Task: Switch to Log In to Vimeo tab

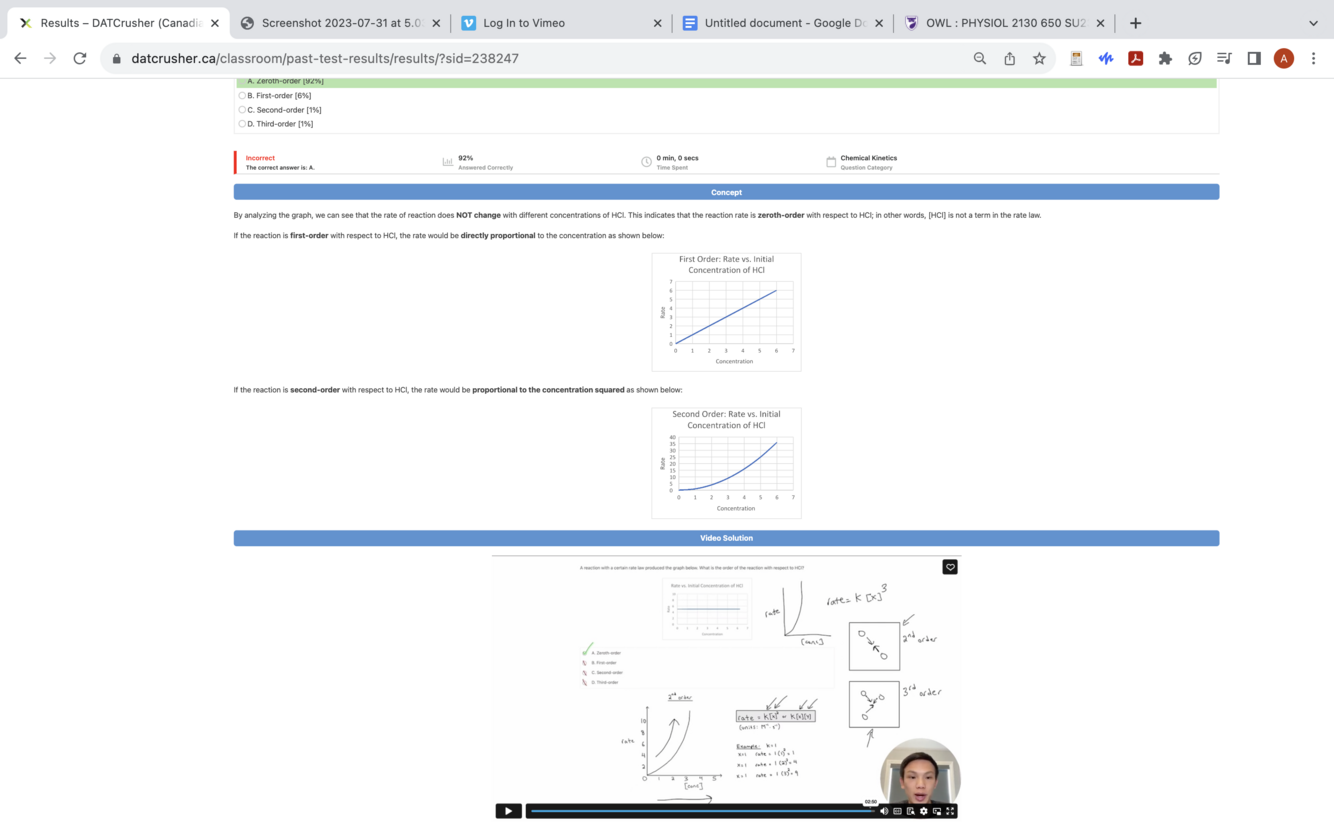Action: coord(560,23)
